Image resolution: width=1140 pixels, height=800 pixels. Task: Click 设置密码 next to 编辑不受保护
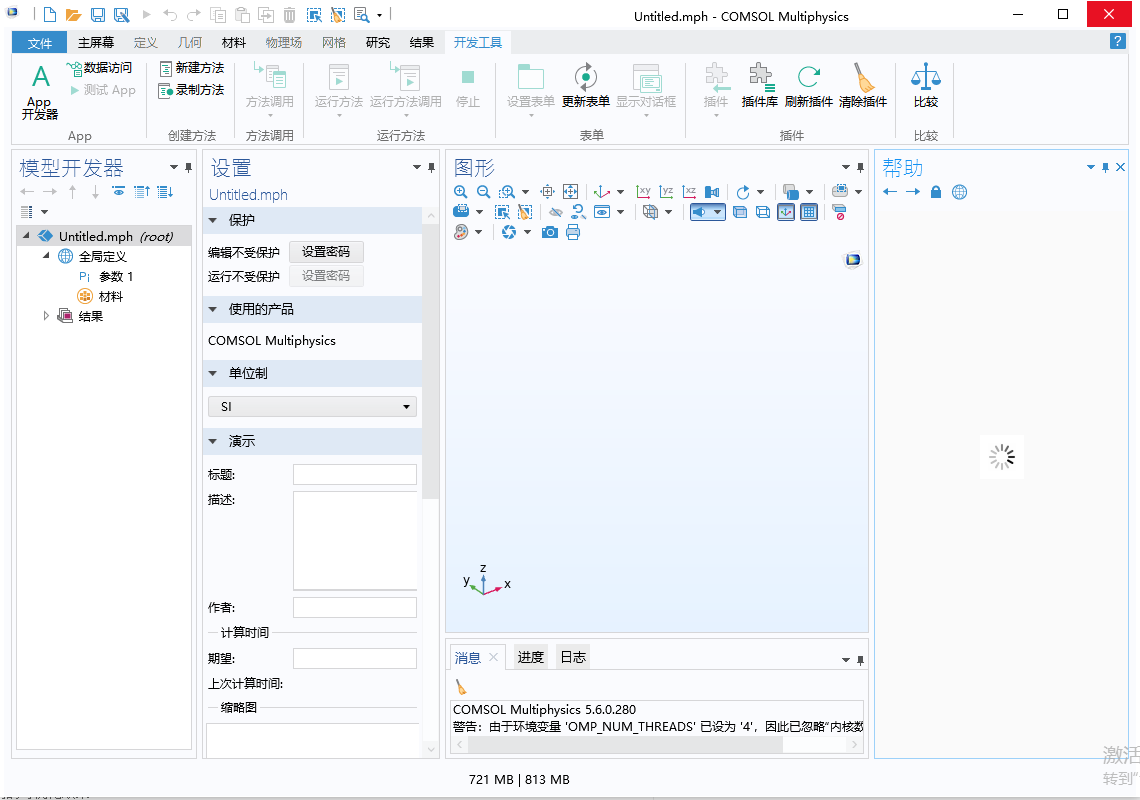[326, 252]
